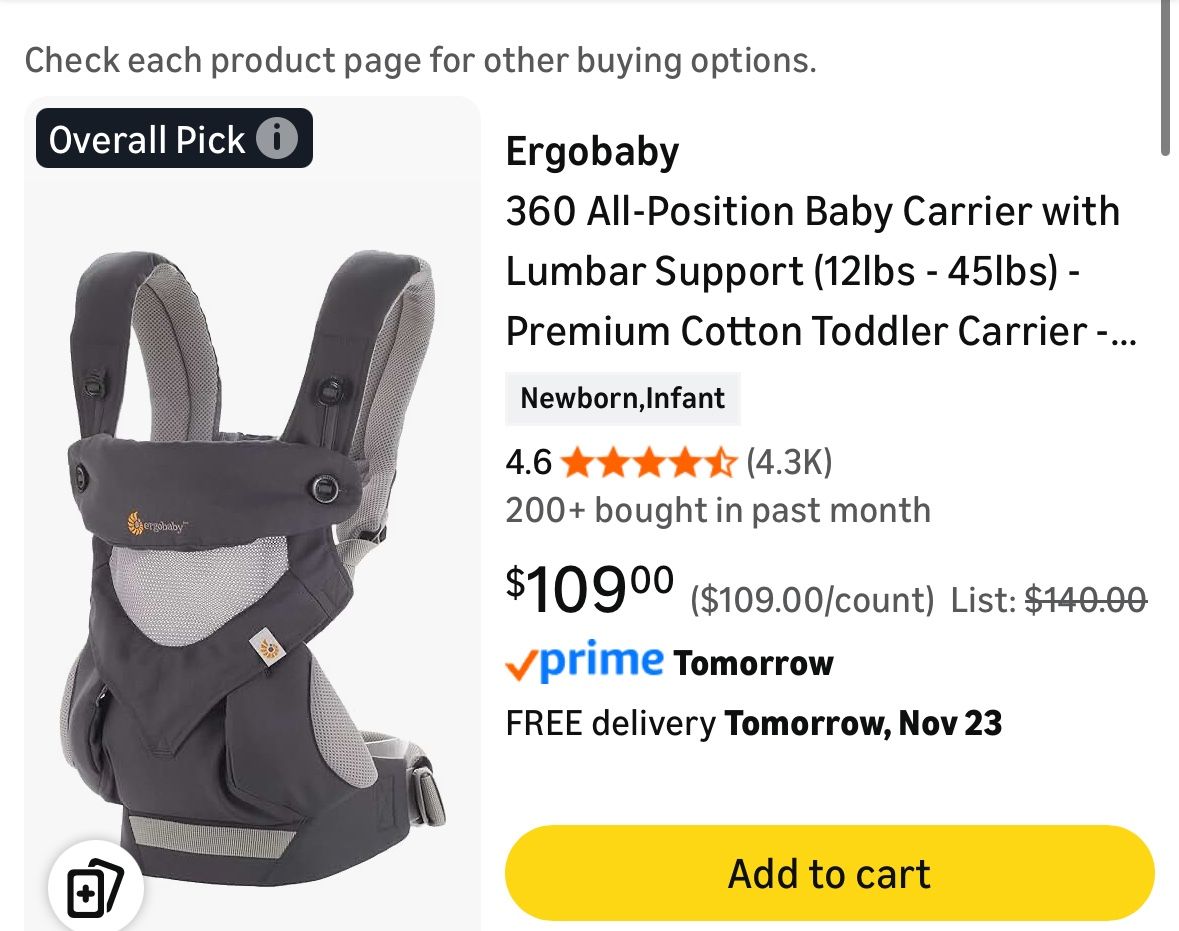The height and width of the screenshot is (931, 1179).
Task: Select the Newborn,Infant variant badge
Action: pos(622,398)
